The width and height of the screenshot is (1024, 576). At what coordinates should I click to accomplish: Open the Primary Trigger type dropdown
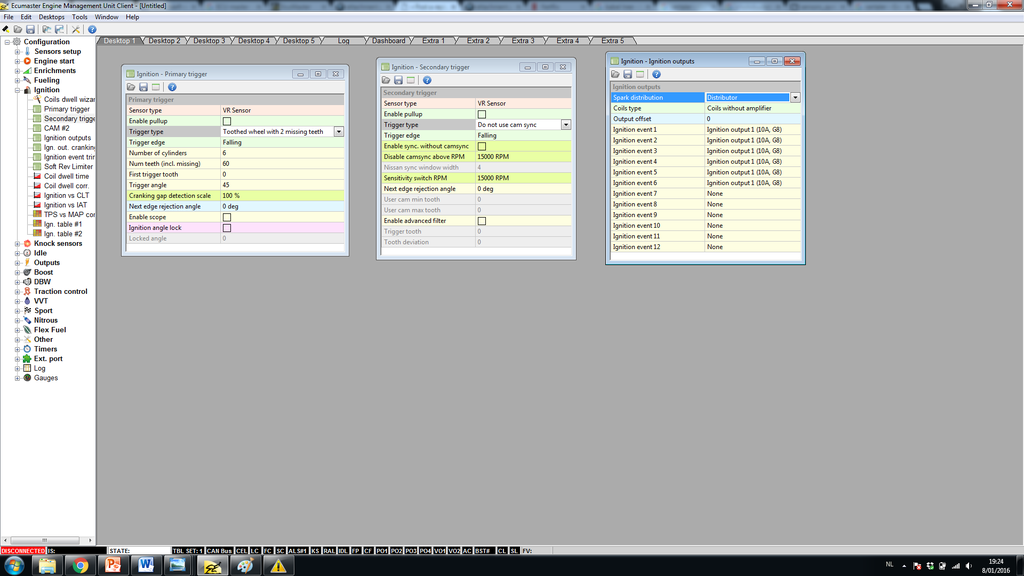(x=339, y=131)
